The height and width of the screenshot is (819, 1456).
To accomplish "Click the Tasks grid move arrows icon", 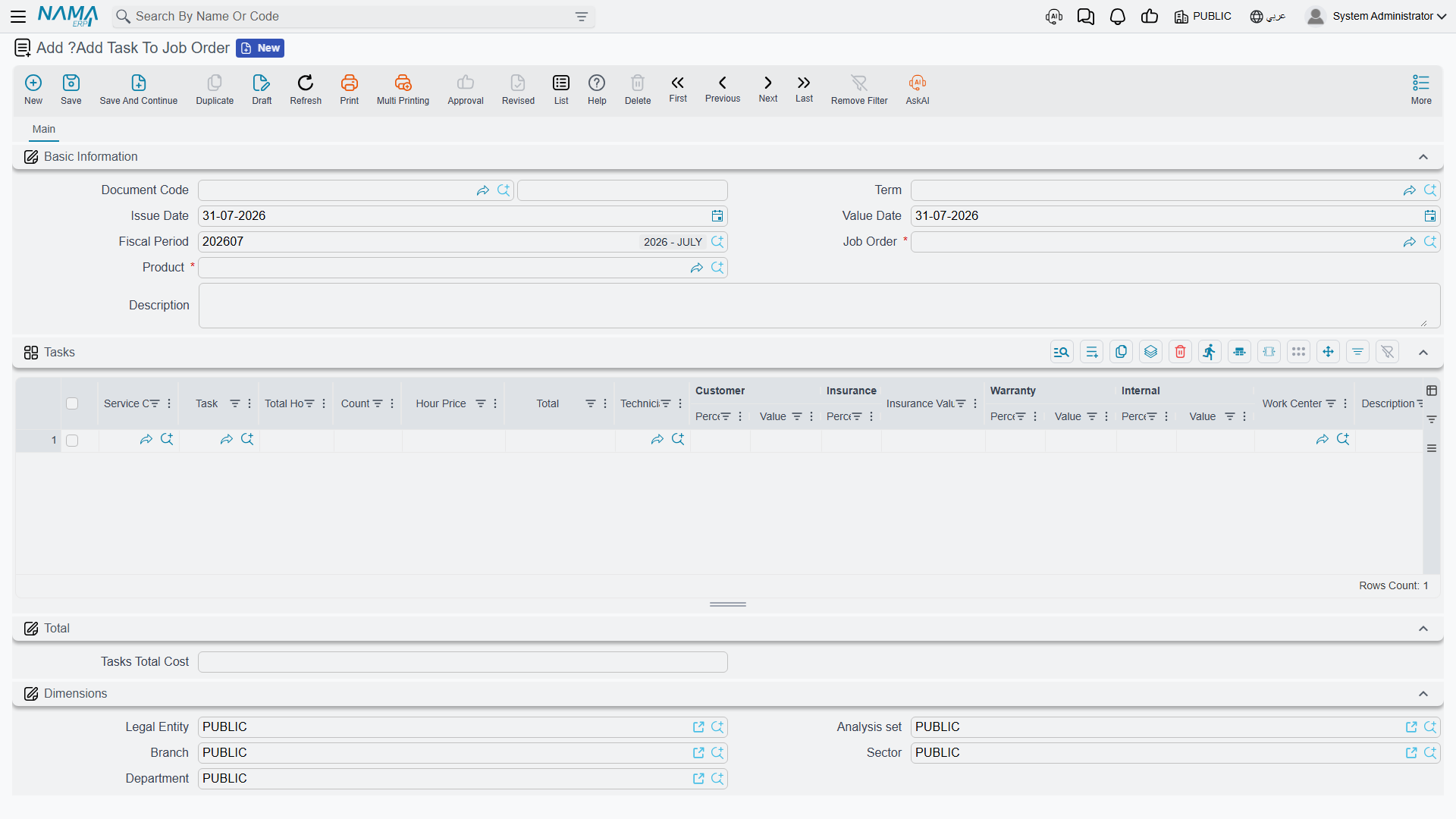I will (x=1328, y=352).
